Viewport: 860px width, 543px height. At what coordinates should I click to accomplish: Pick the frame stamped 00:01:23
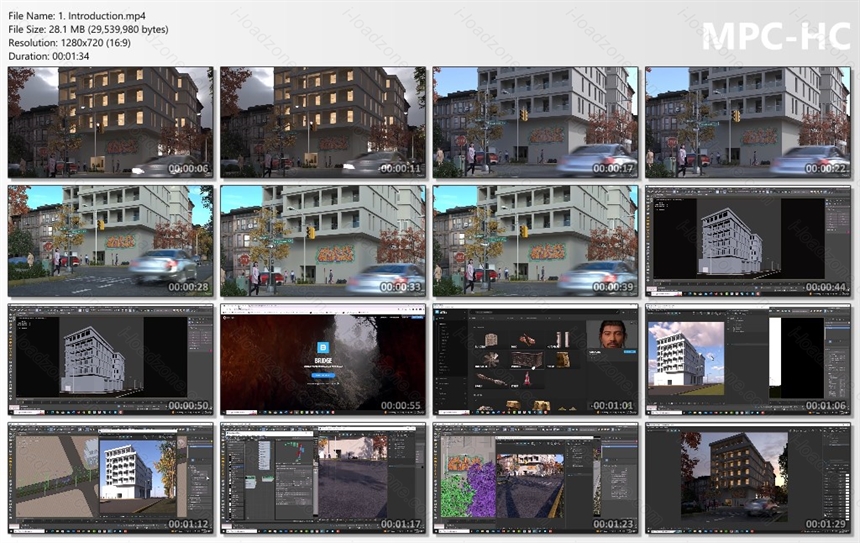click(x=535, y=478)
